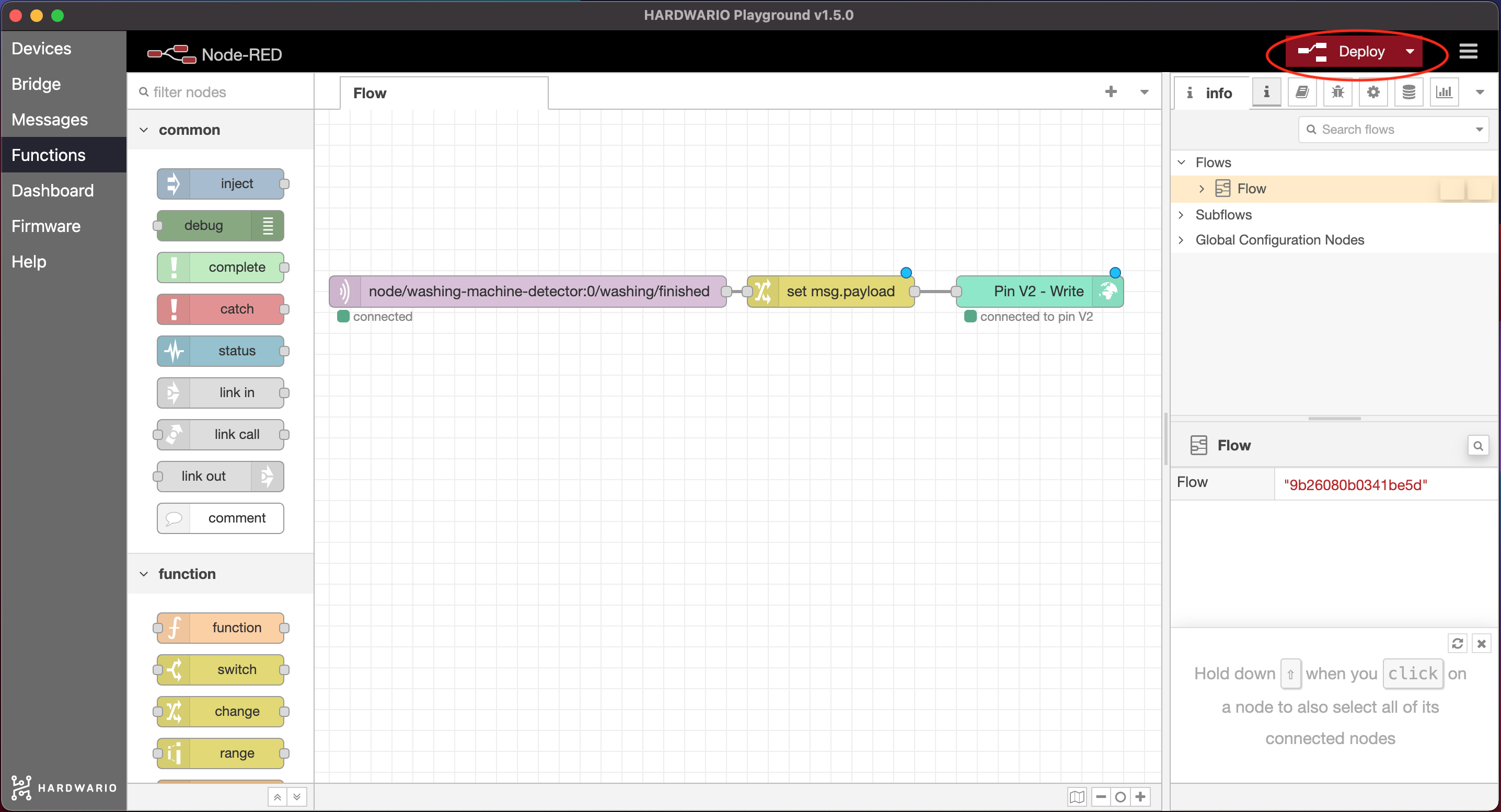Screen dimensions: 1501x812
Task: Expand Global Configuration Nodes section
Action: pyautogui.click(x=1182, y=240)
